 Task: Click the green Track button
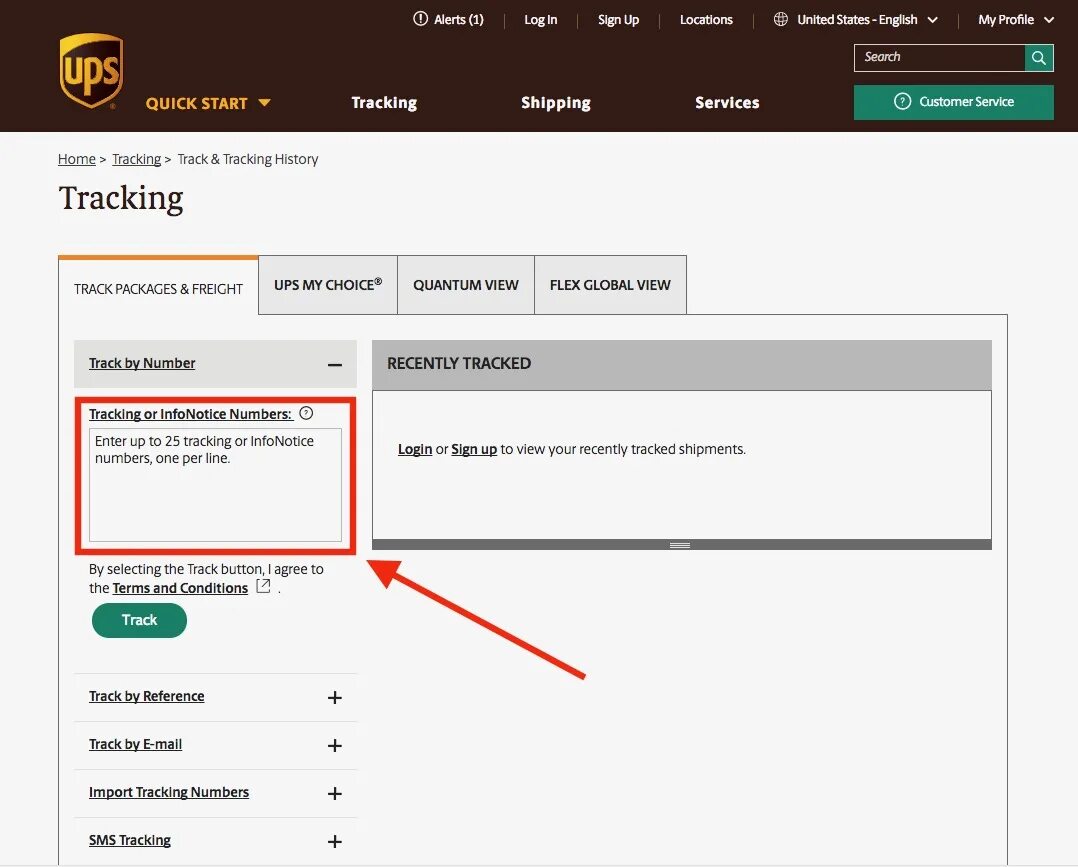[x=140, y=620]
